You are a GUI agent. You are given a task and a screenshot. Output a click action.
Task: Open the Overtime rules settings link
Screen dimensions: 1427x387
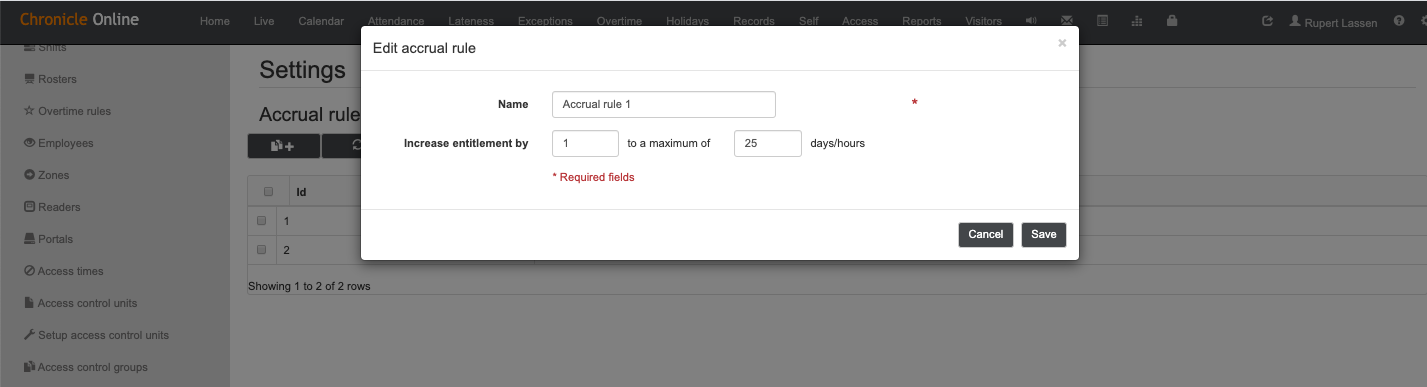74,111
